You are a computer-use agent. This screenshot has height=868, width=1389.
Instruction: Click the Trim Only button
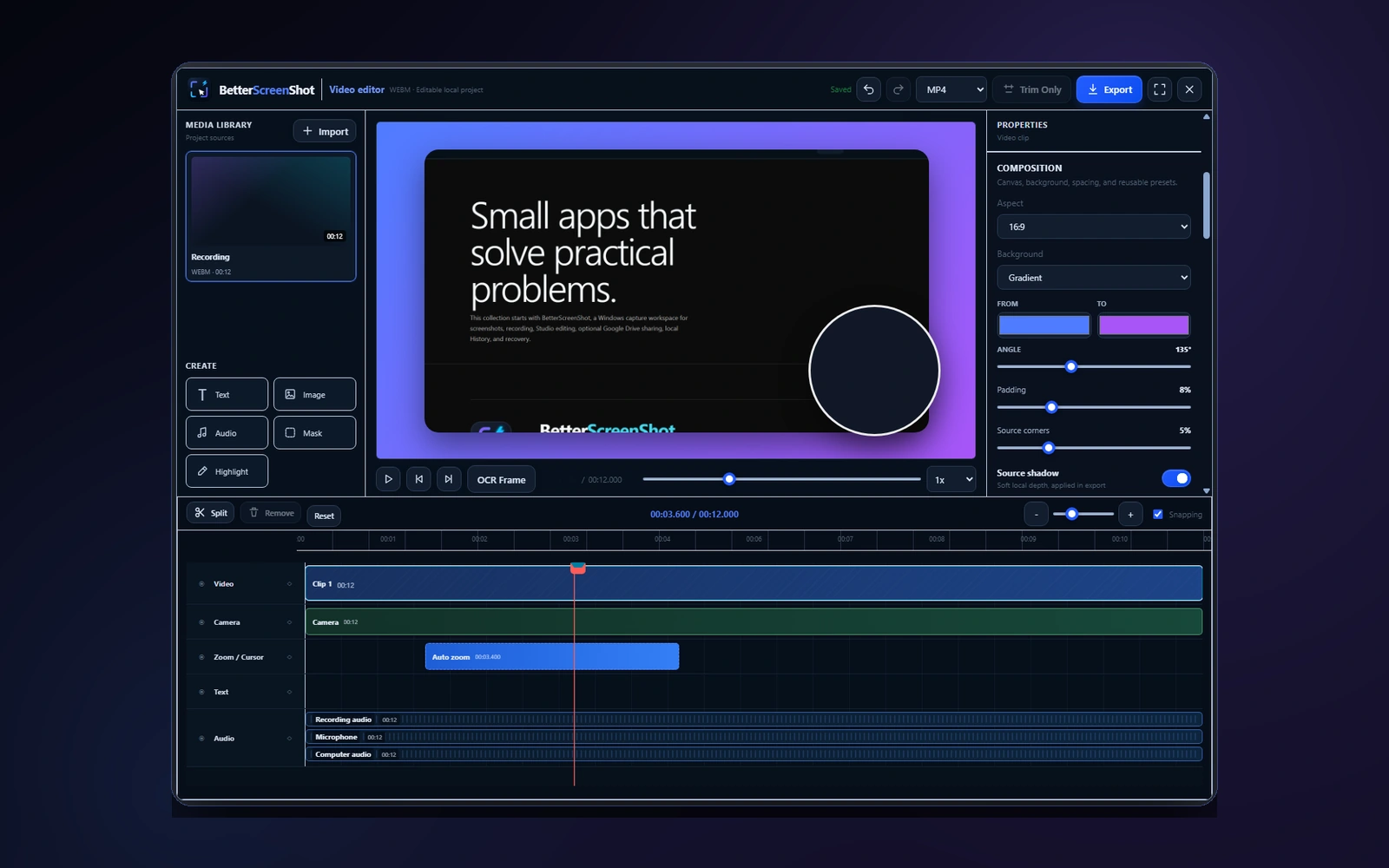pyautogui.click(x=1031, y=89)
